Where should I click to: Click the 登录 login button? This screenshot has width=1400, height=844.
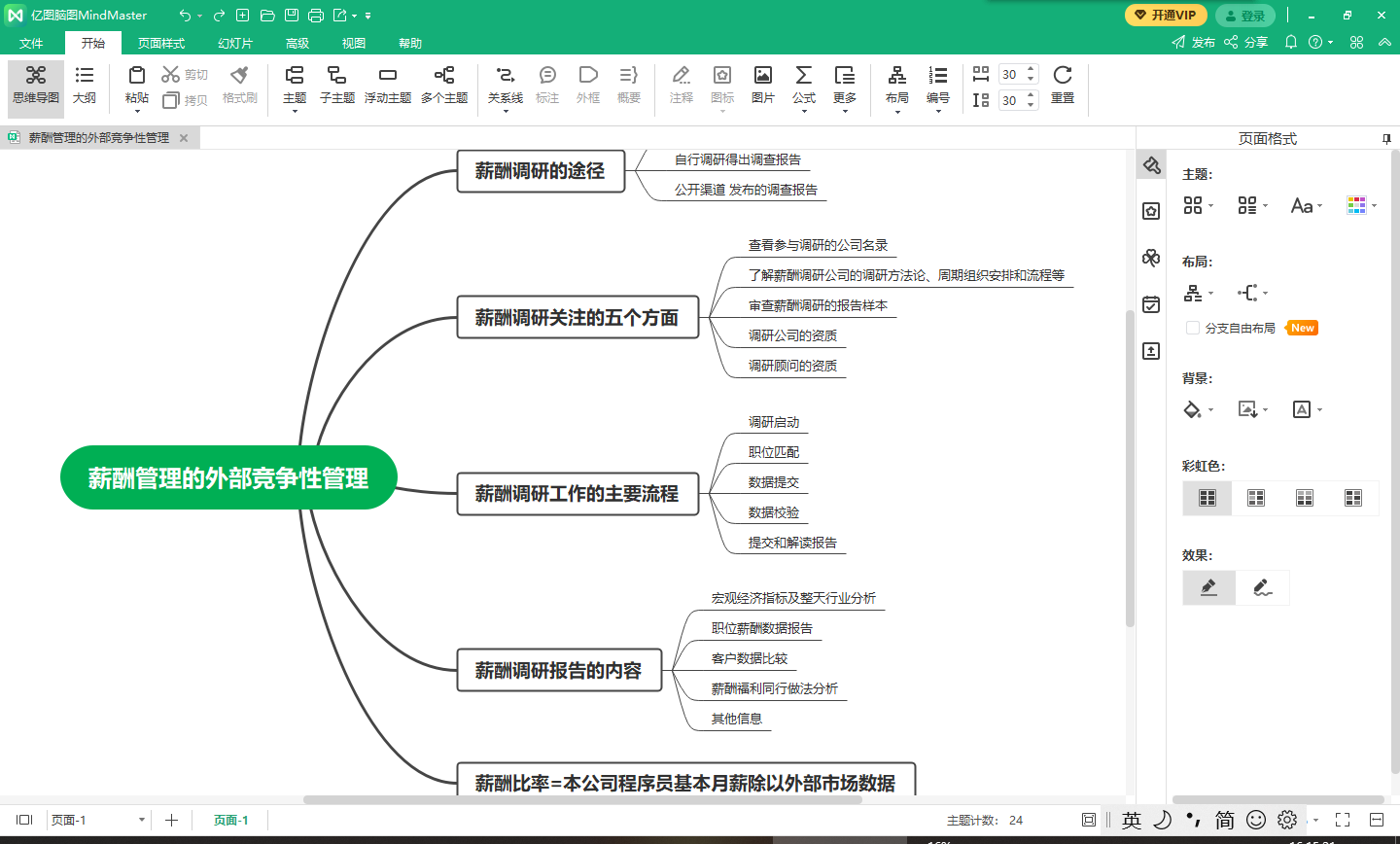(x=1245, y=16)
